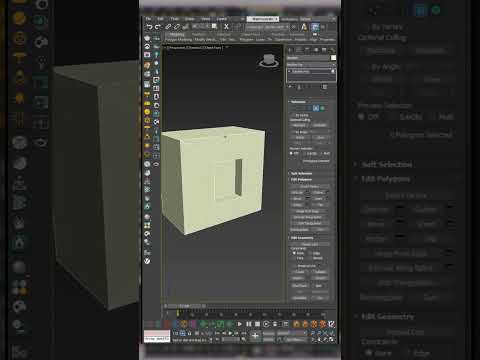Viewport: 480px width, 360px height.
Task: Click the Insert Vertex button
Action: (x=309, y=187)
